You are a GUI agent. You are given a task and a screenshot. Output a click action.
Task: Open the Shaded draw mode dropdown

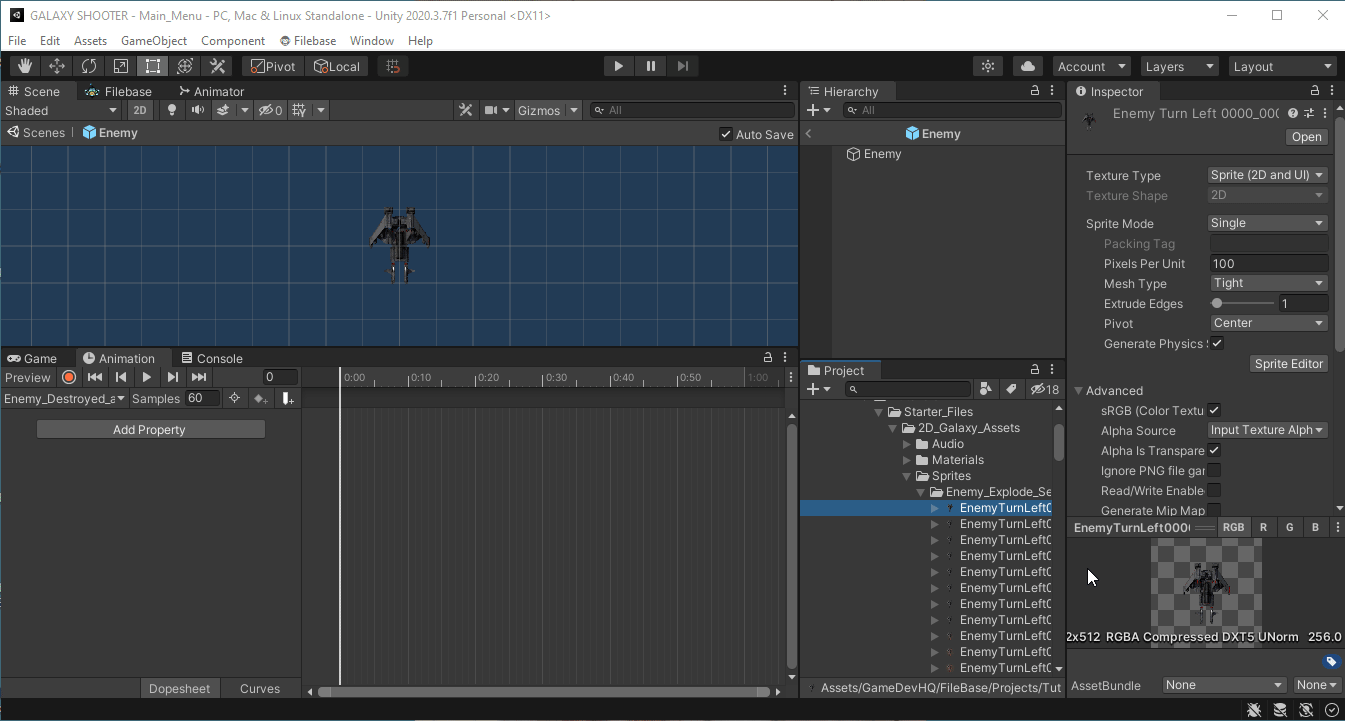click(61, 110)
